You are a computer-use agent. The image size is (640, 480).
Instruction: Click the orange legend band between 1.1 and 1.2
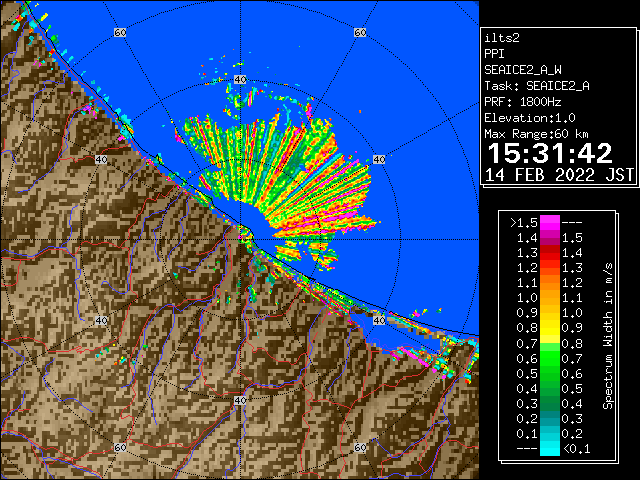pyautogui.click(x=549, y=282)
